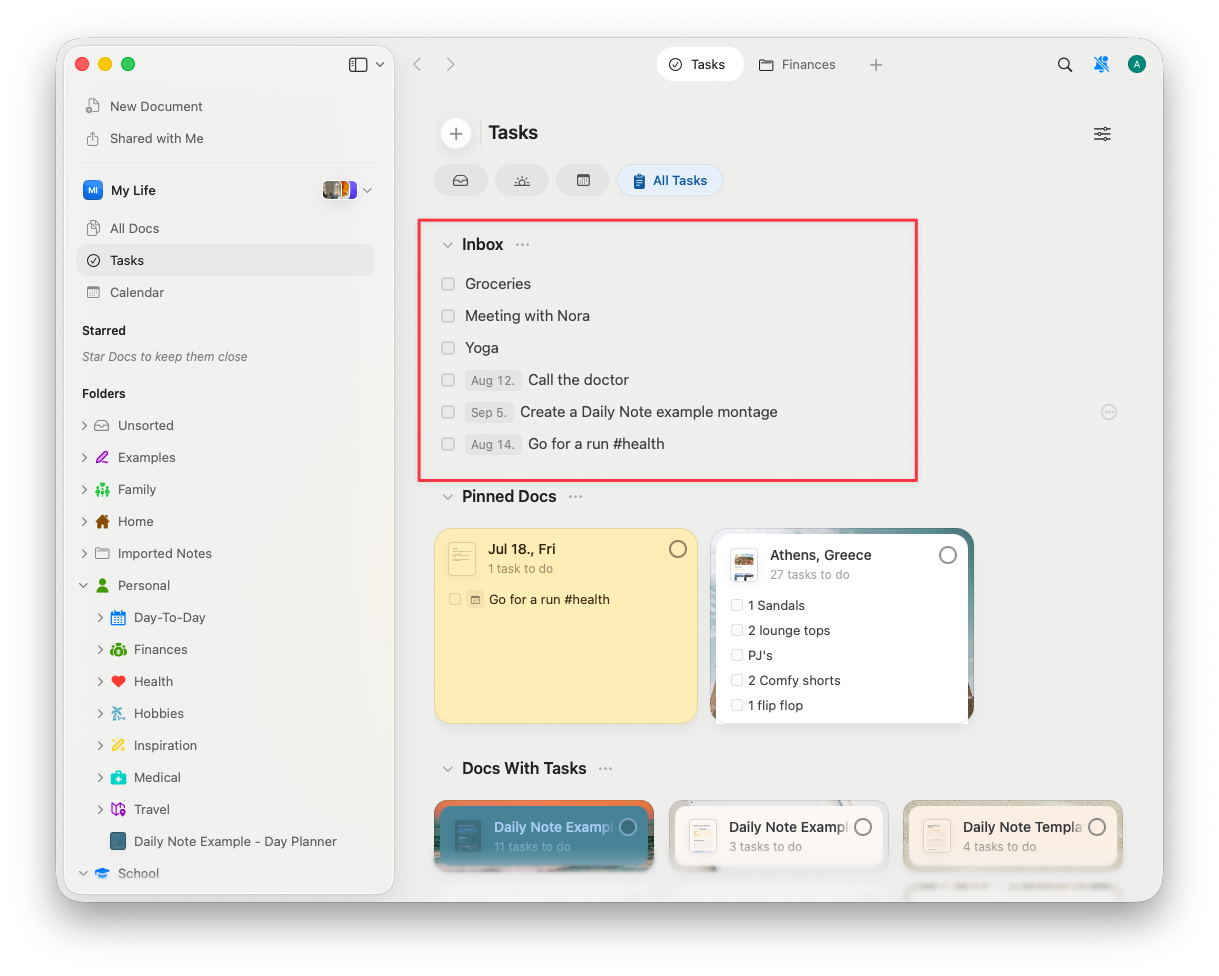Open the Calendar section in the sidebar

(x=136, y=292)
